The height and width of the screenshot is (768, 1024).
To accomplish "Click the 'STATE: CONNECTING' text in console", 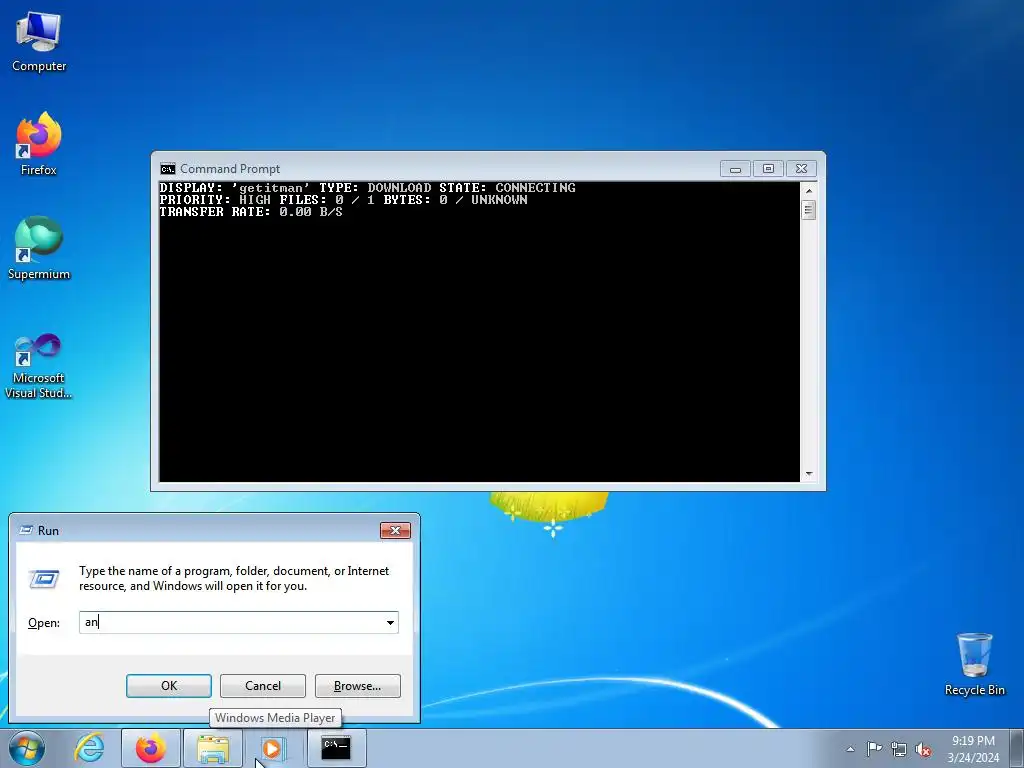I will [x=507, y=188].
